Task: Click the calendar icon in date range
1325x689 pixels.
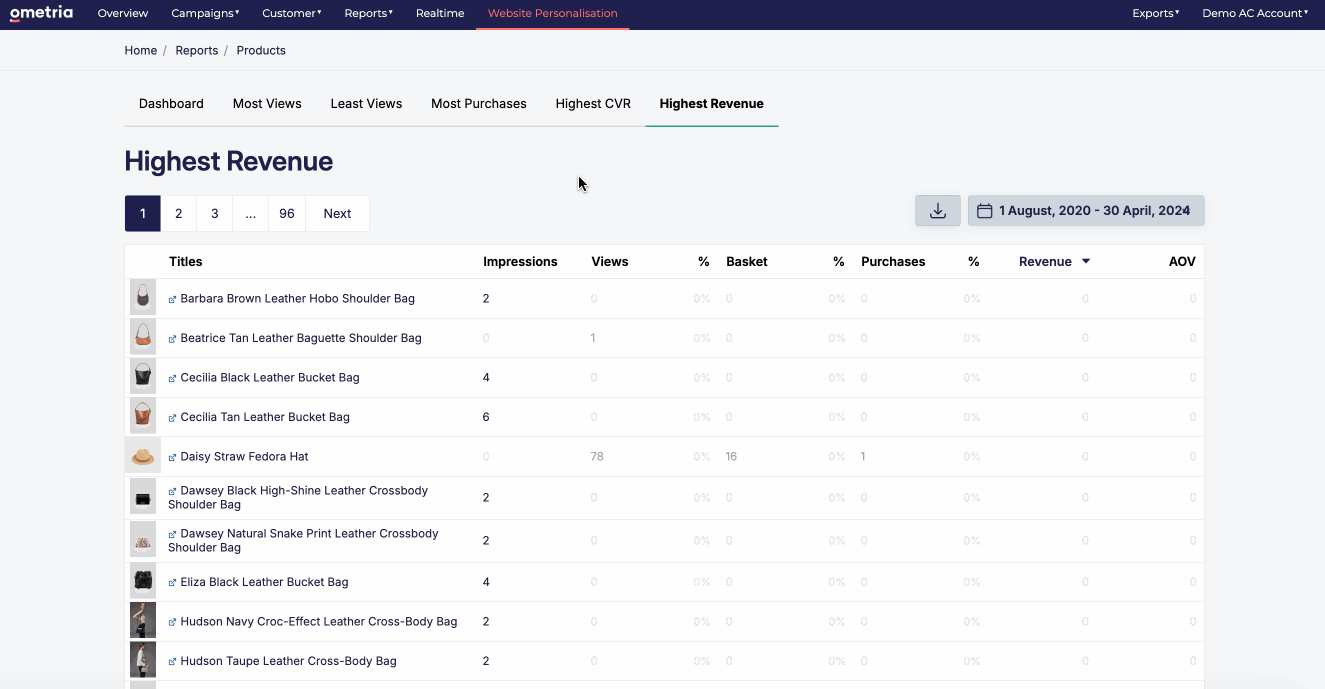Action: (984, 211)
